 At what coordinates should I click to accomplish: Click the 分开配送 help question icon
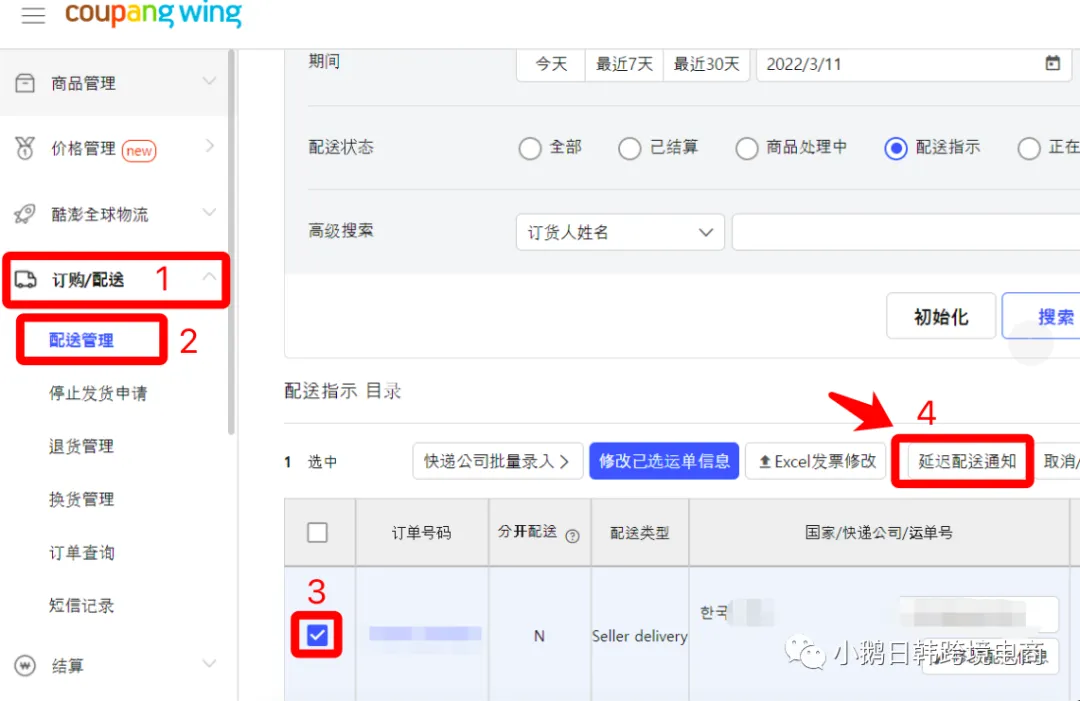click(572, 536)
